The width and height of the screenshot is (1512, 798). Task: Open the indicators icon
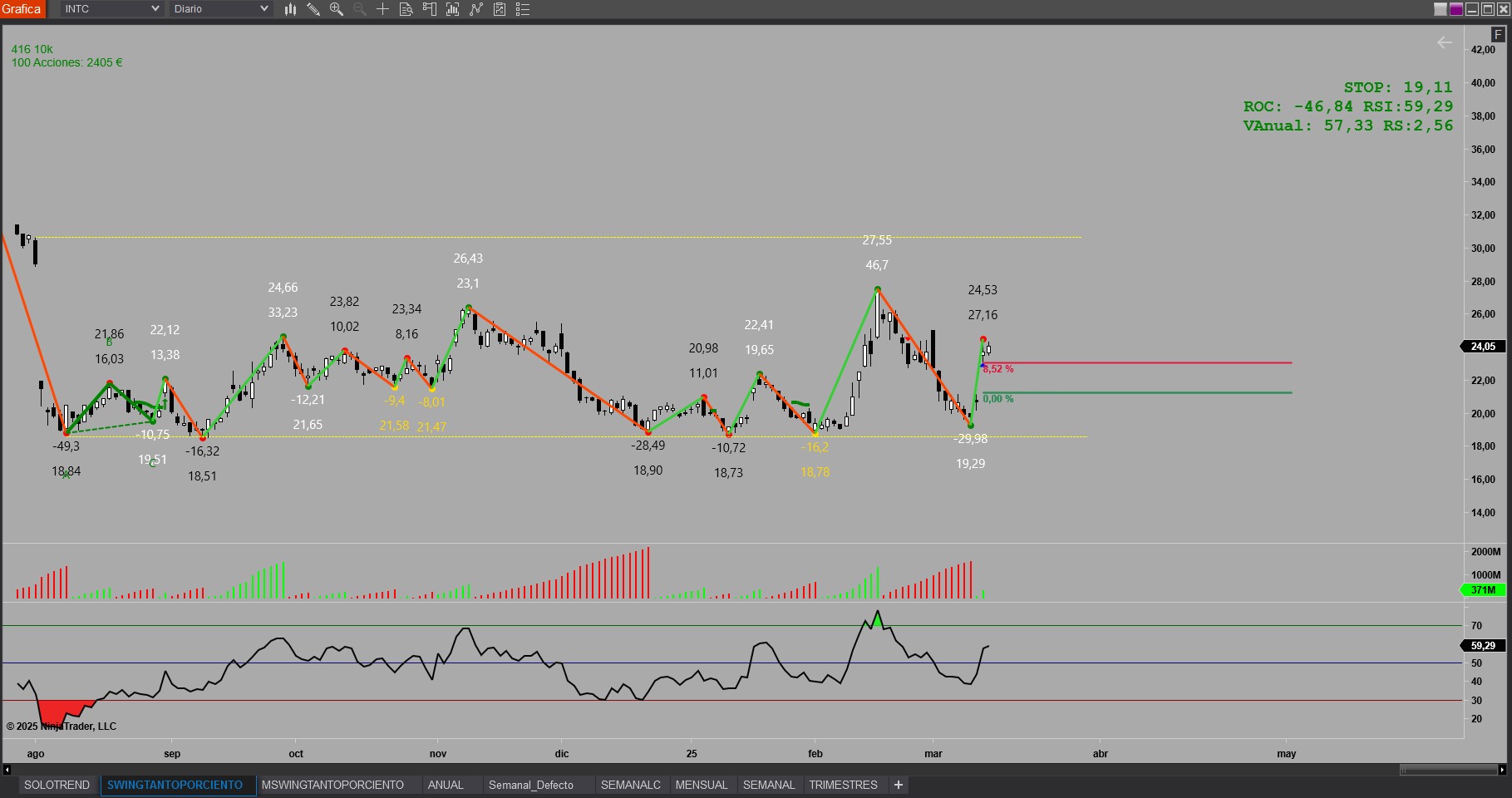click(453, 9)
